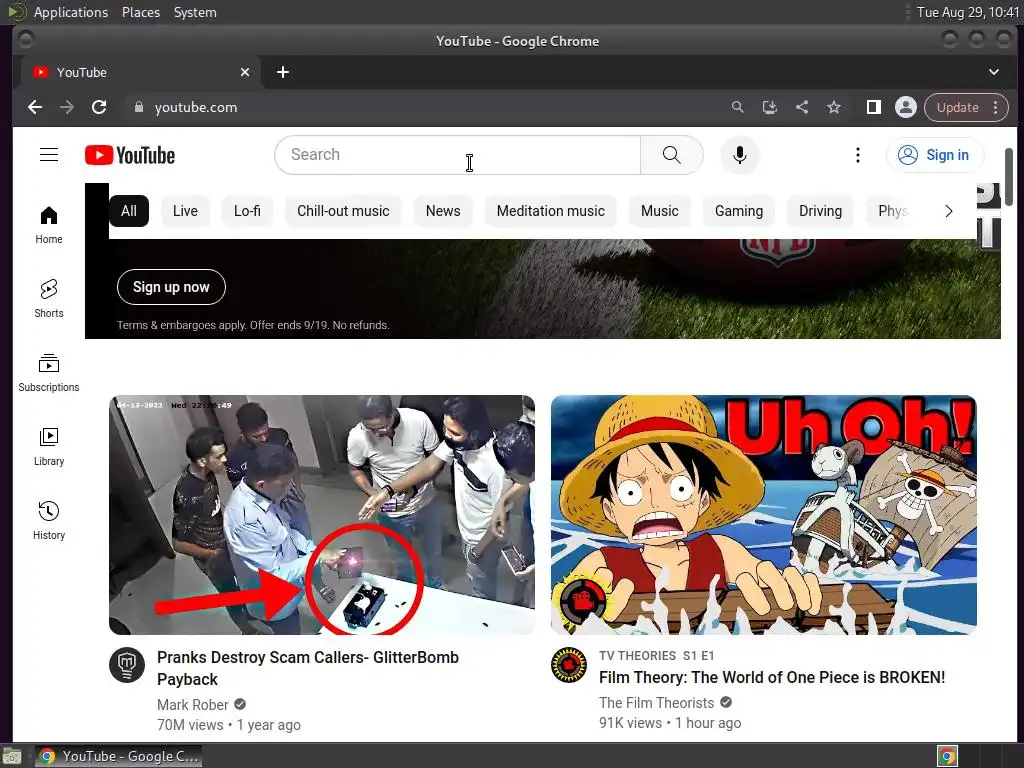1024x768 pixels.
Task: Click the page vertical scrollbar
Action: coord(1008,177)
